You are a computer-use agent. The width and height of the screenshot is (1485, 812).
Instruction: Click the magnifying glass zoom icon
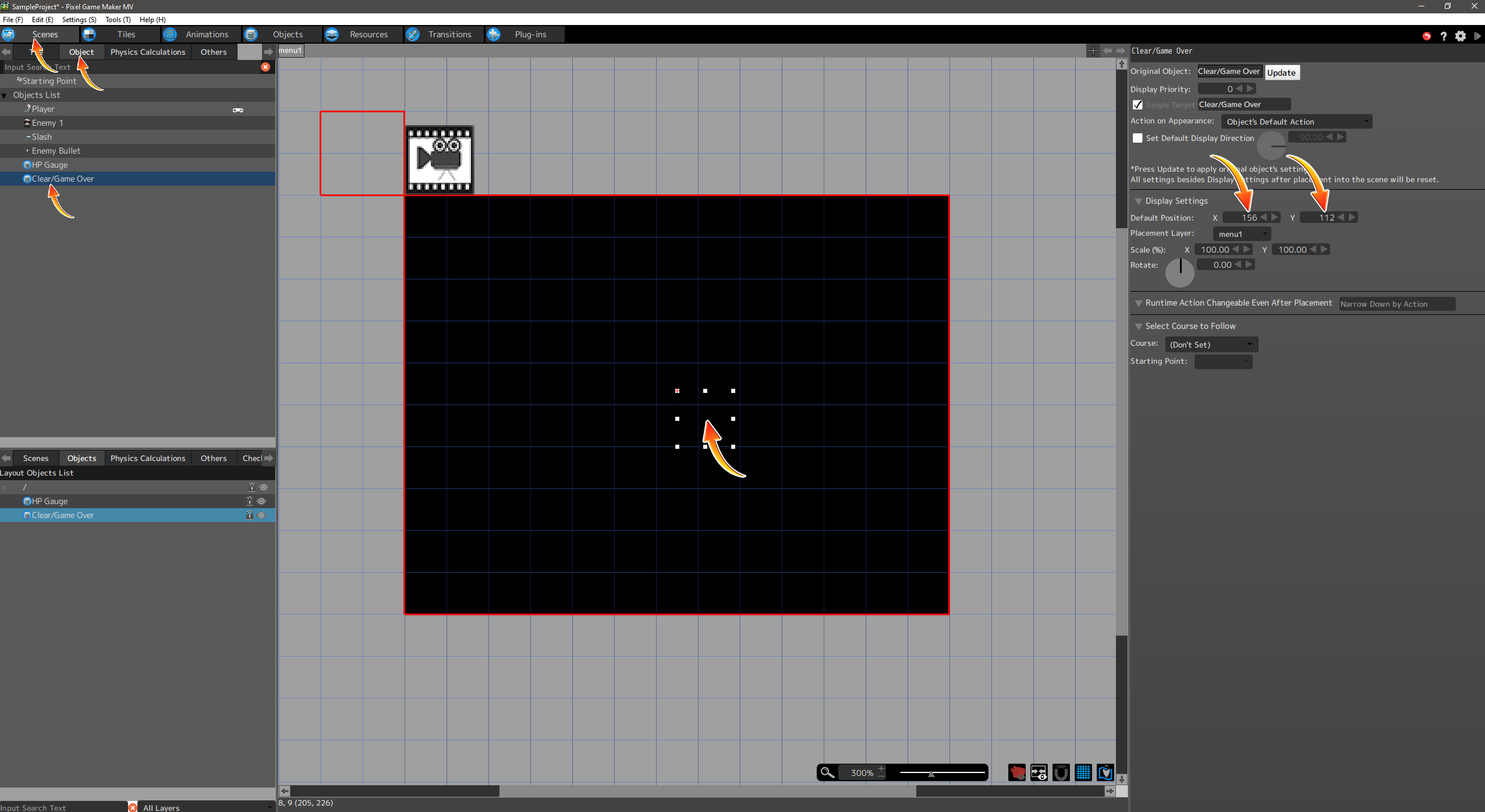pyautogui.click(x=827, y=772)
